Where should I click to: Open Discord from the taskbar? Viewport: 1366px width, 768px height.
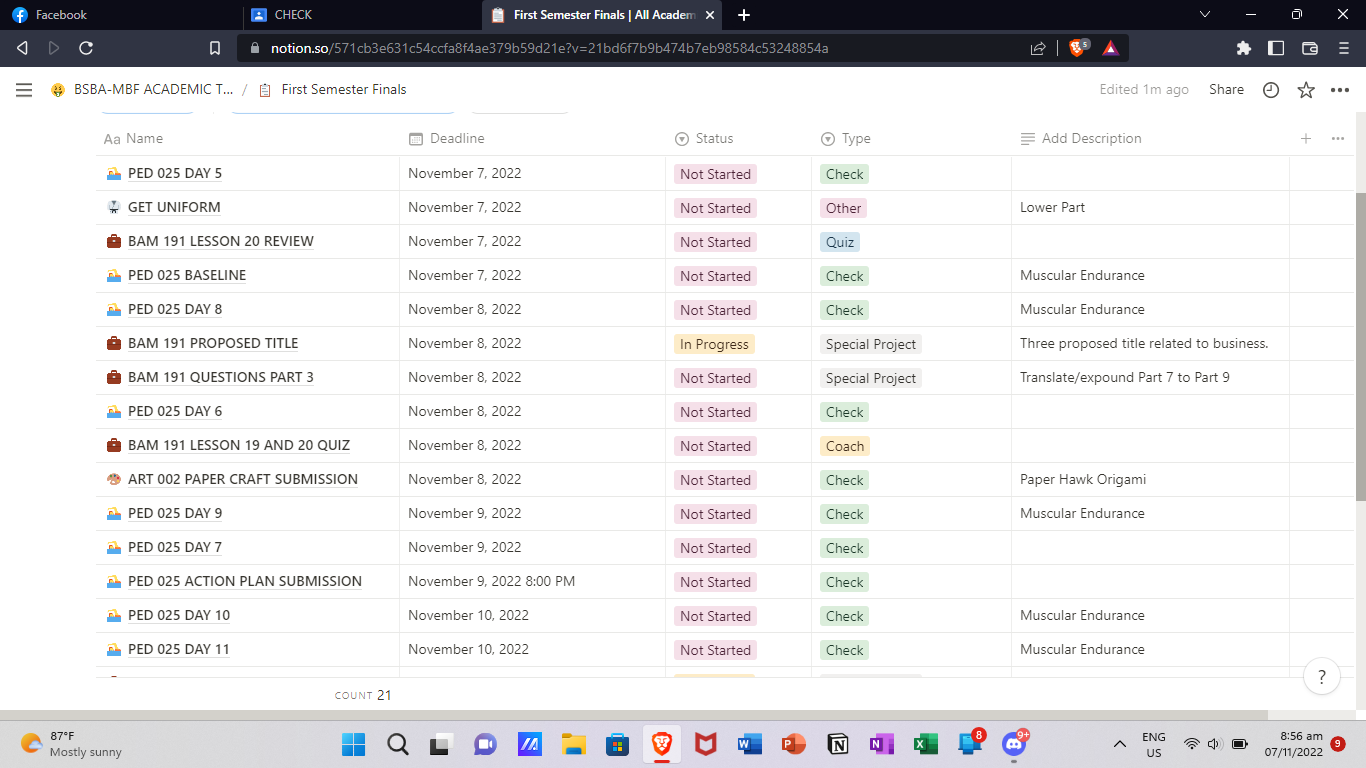pyautogui.click(x=1014, y=744)
